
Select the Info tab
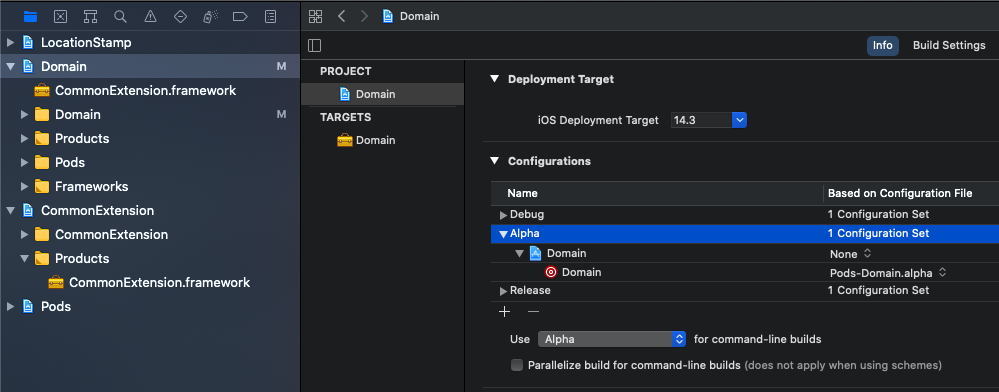point(882,45)
